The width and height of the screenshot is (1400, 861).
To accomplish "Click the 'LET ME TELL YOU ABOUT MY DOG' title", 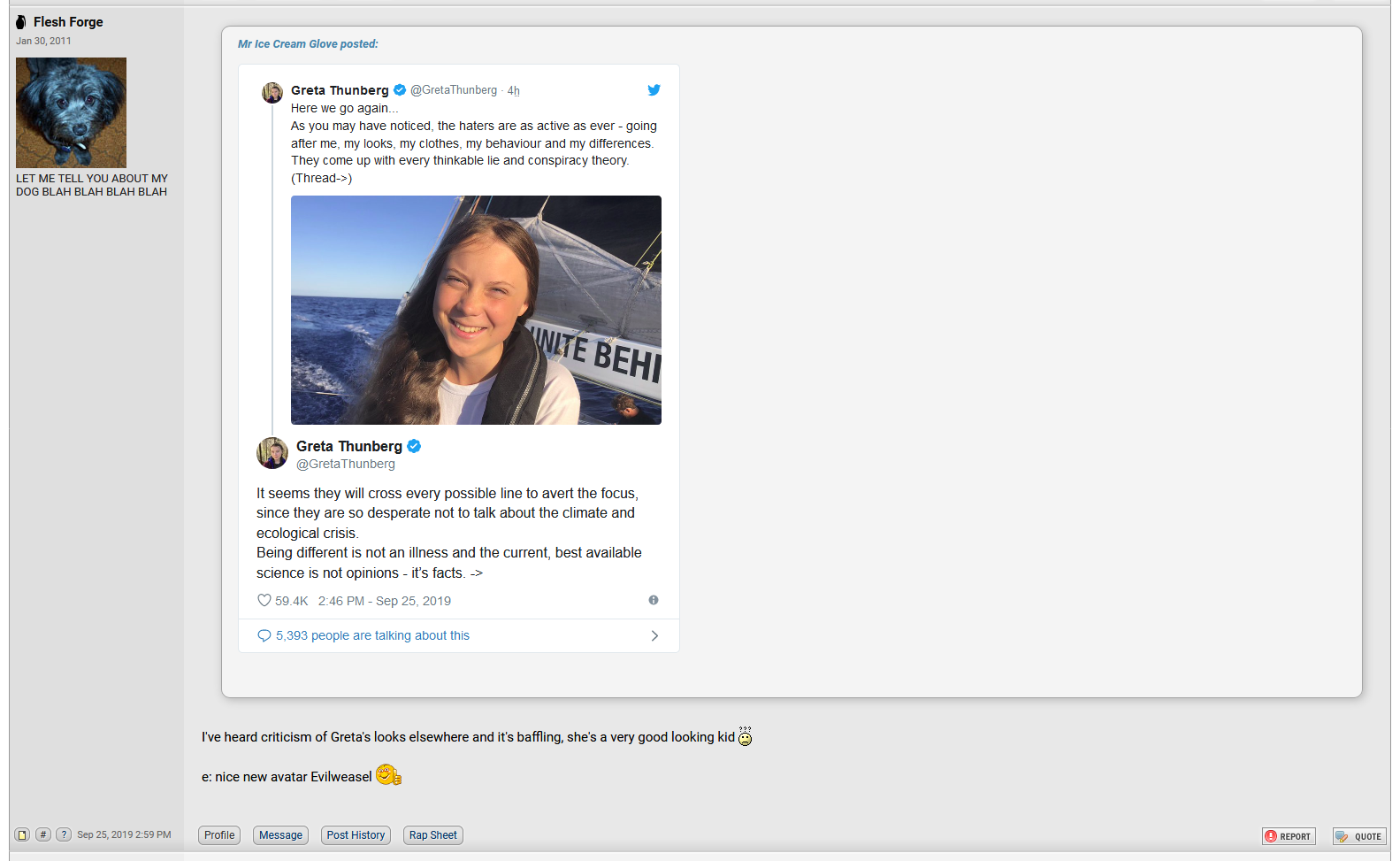I will click(92, 185).
